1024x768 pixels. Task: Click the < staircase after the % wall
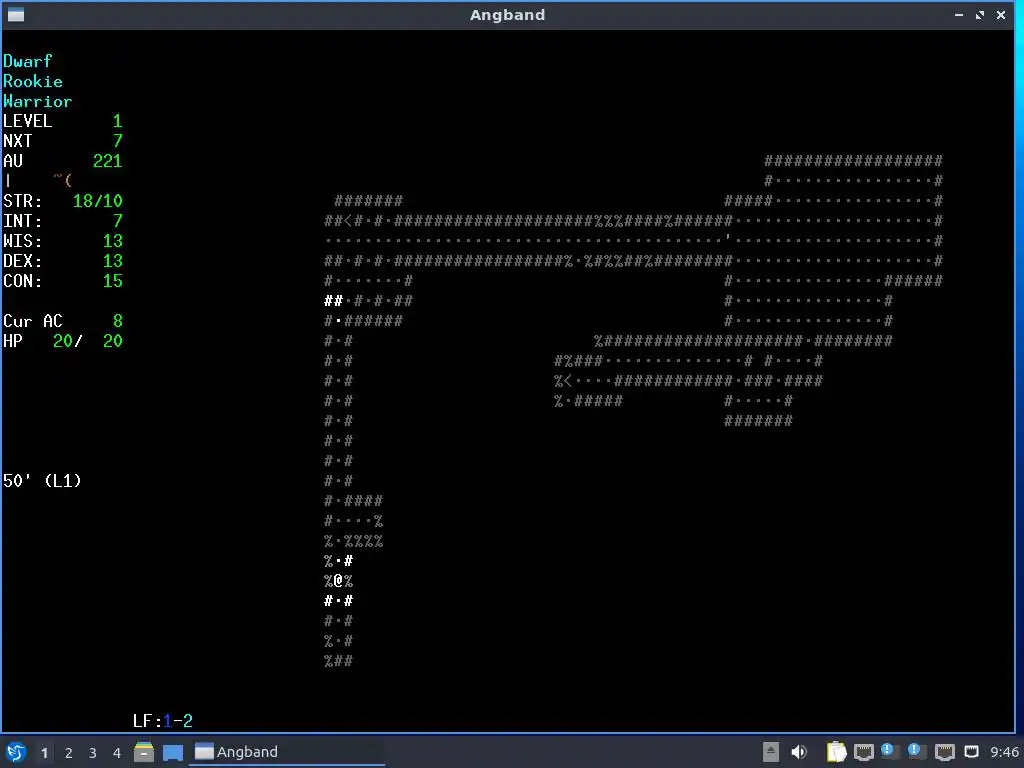[x=568, y=381]
